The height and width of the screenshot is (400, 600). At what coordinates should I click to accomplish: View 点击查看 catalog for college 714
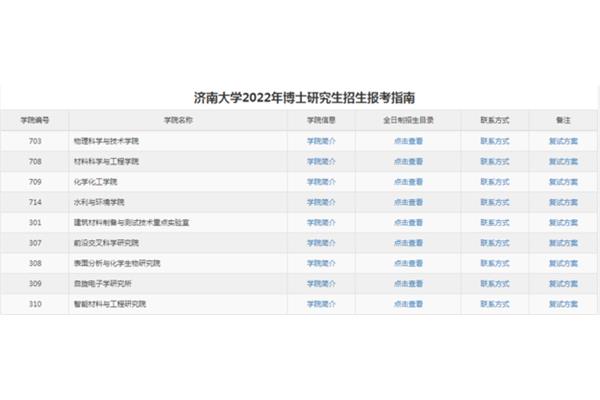(408, 202)
